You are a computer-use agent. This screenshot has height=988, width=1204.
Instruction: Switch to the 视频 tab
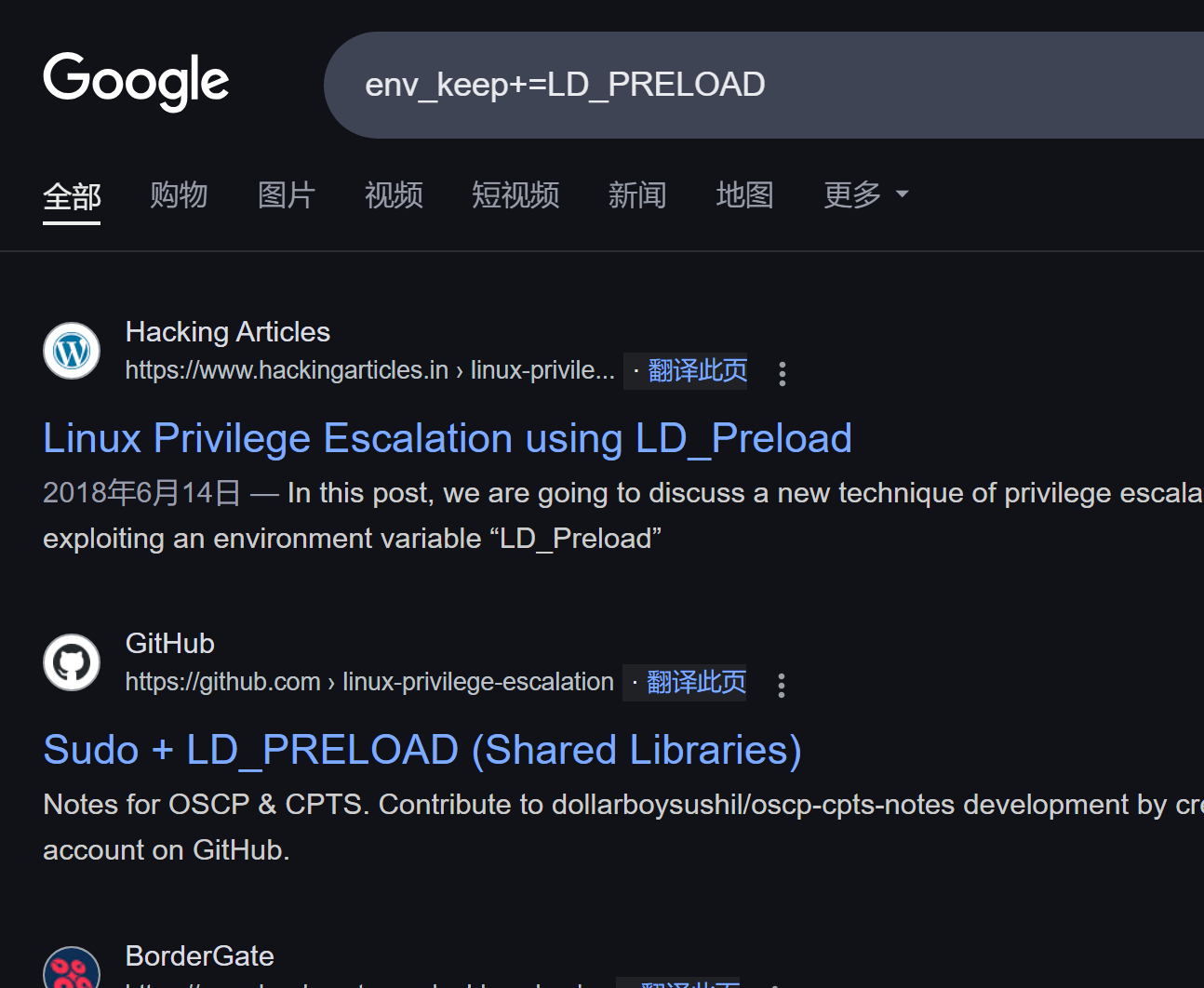tap(394, 194)
